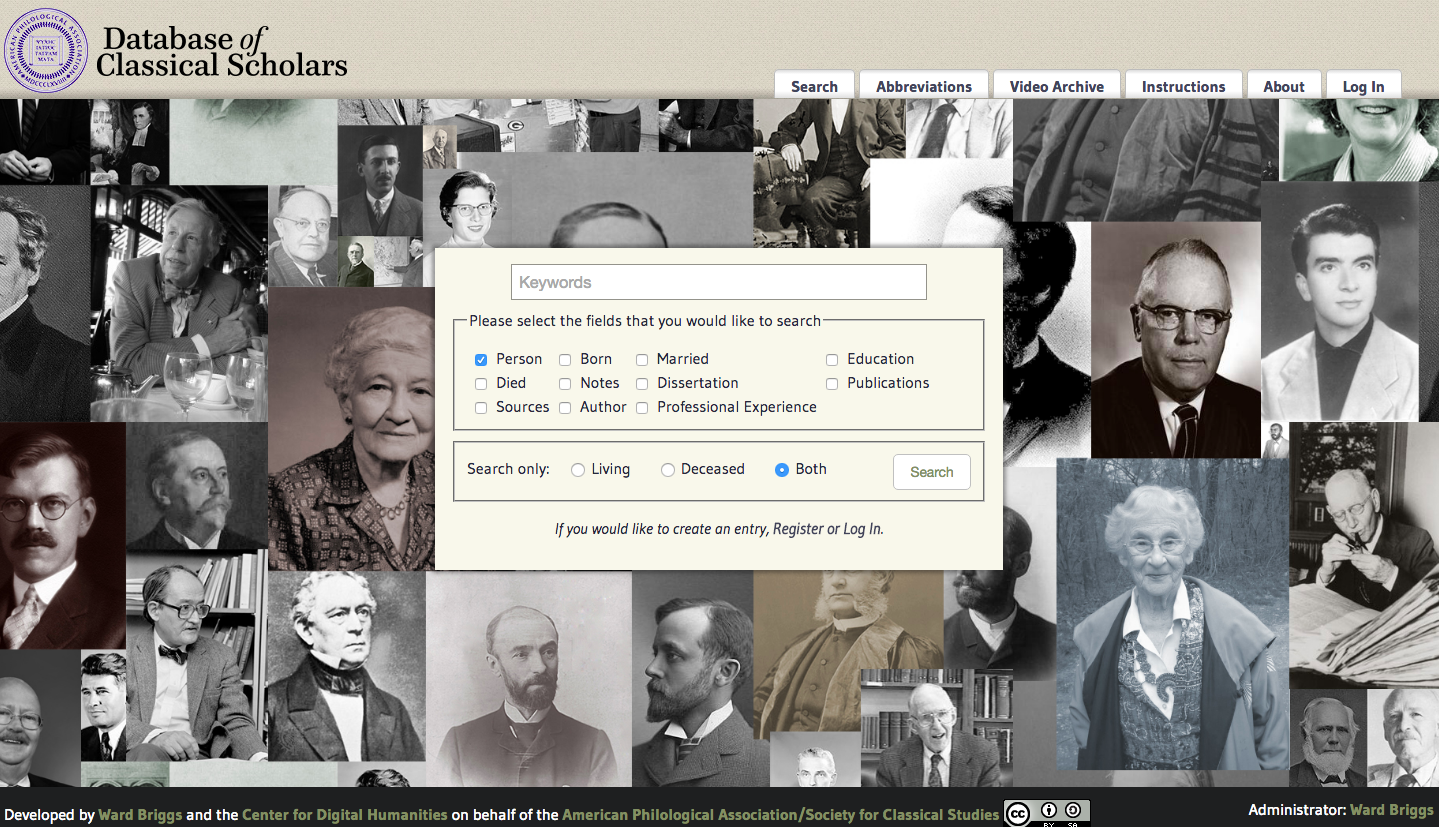Click the American Philological Association seal logo
The height and width of the screenshot is (827, 1439).
pyautogui.click(x=46, y=50)
